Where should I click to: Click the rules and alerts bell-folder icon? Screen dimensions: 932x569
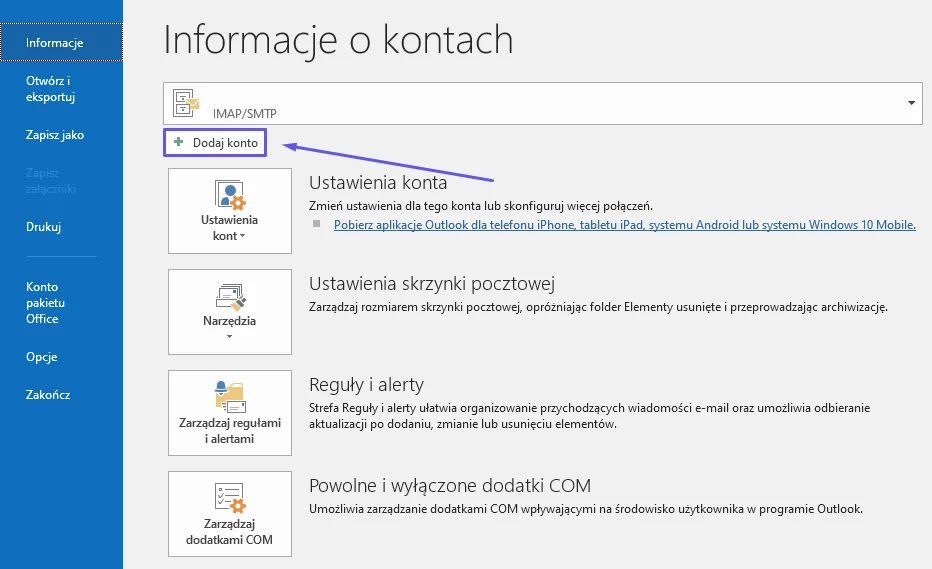tap(230, 397)
